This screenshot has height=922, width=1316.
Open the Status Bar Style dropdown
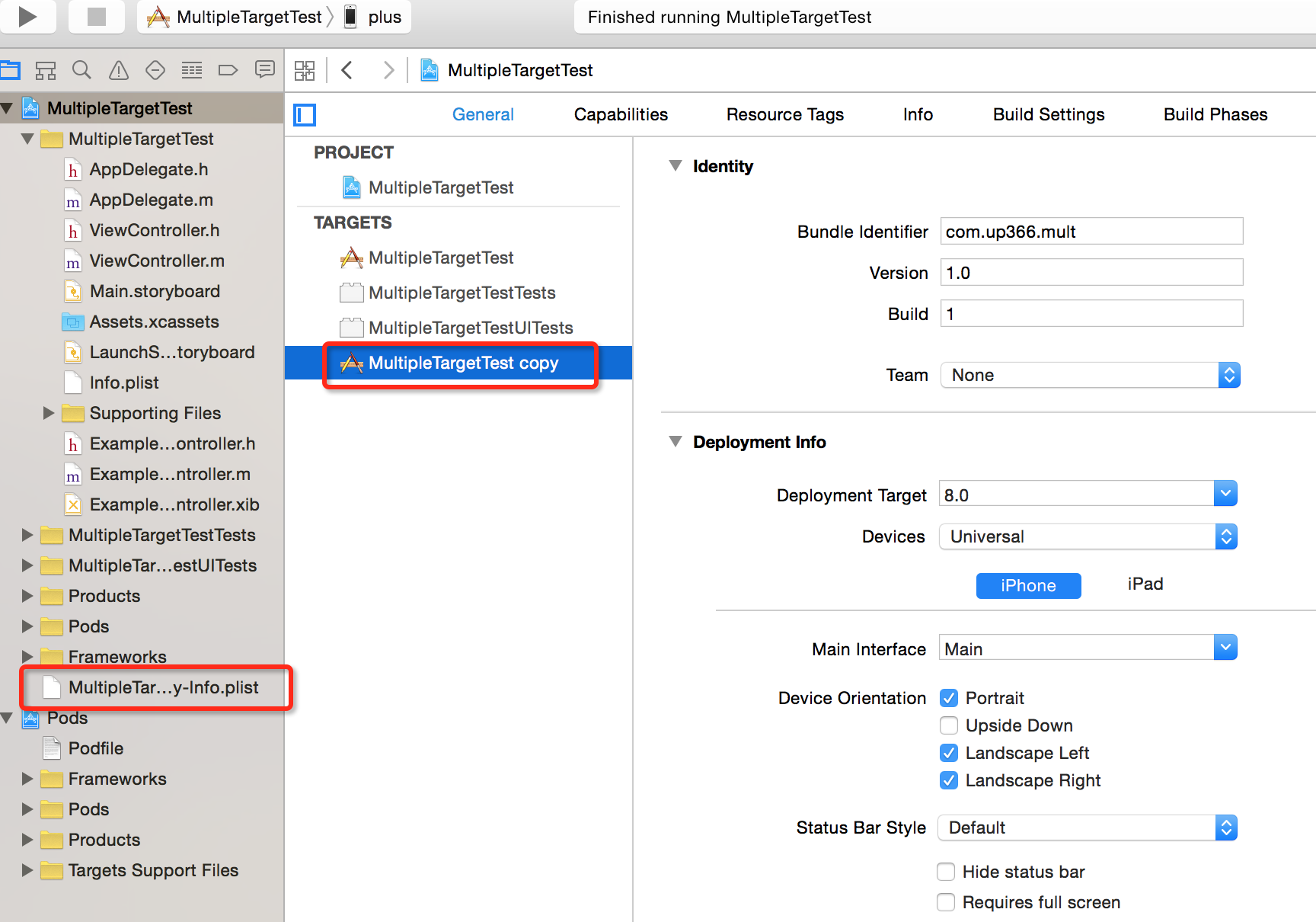point(1088,828)
